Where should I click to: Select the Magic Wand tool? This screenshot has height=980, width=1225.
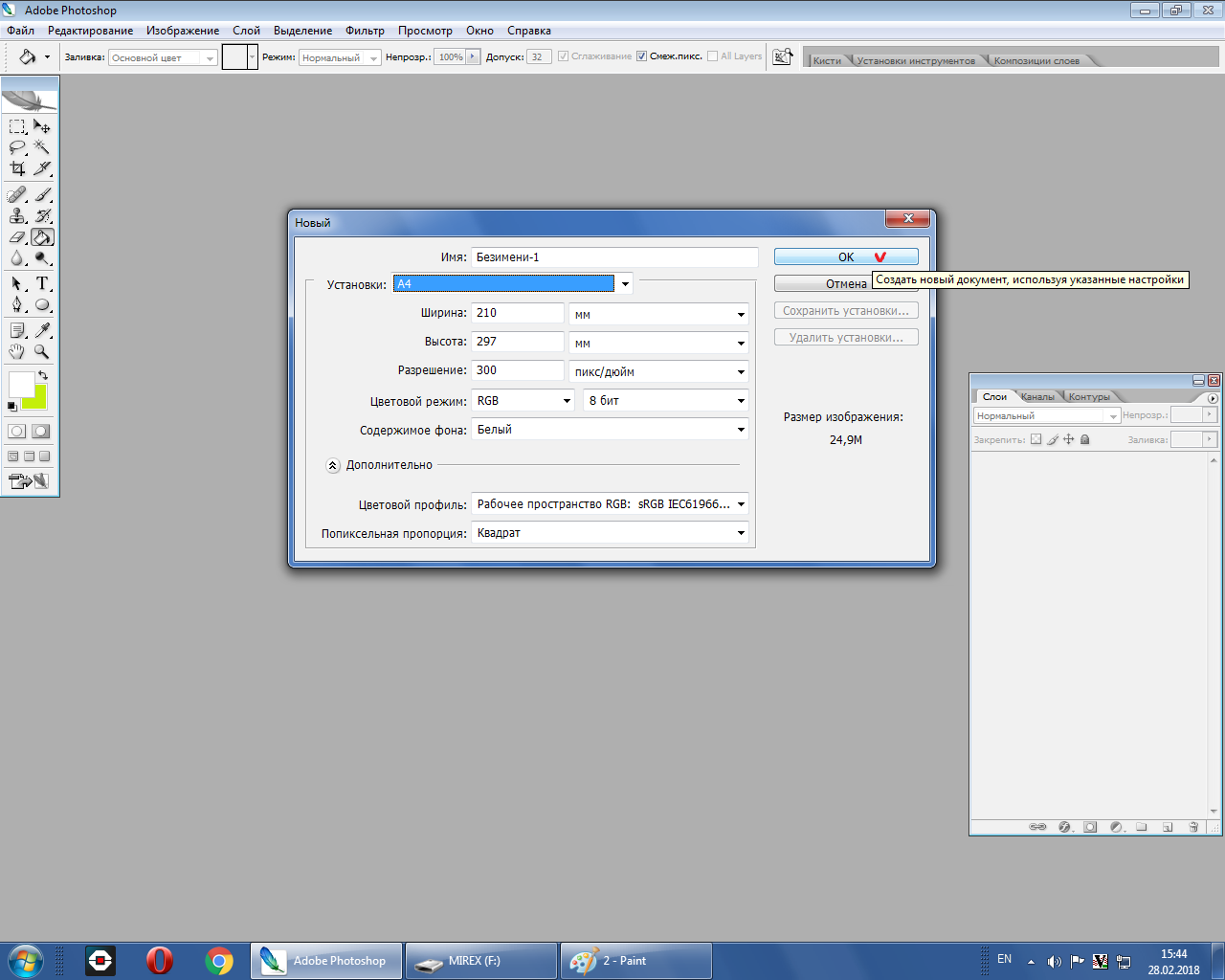tap(42, 147)
